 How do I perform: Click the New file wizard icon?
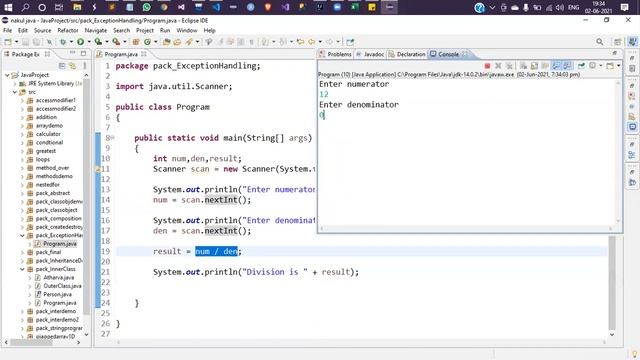click(x=8, y=42)
